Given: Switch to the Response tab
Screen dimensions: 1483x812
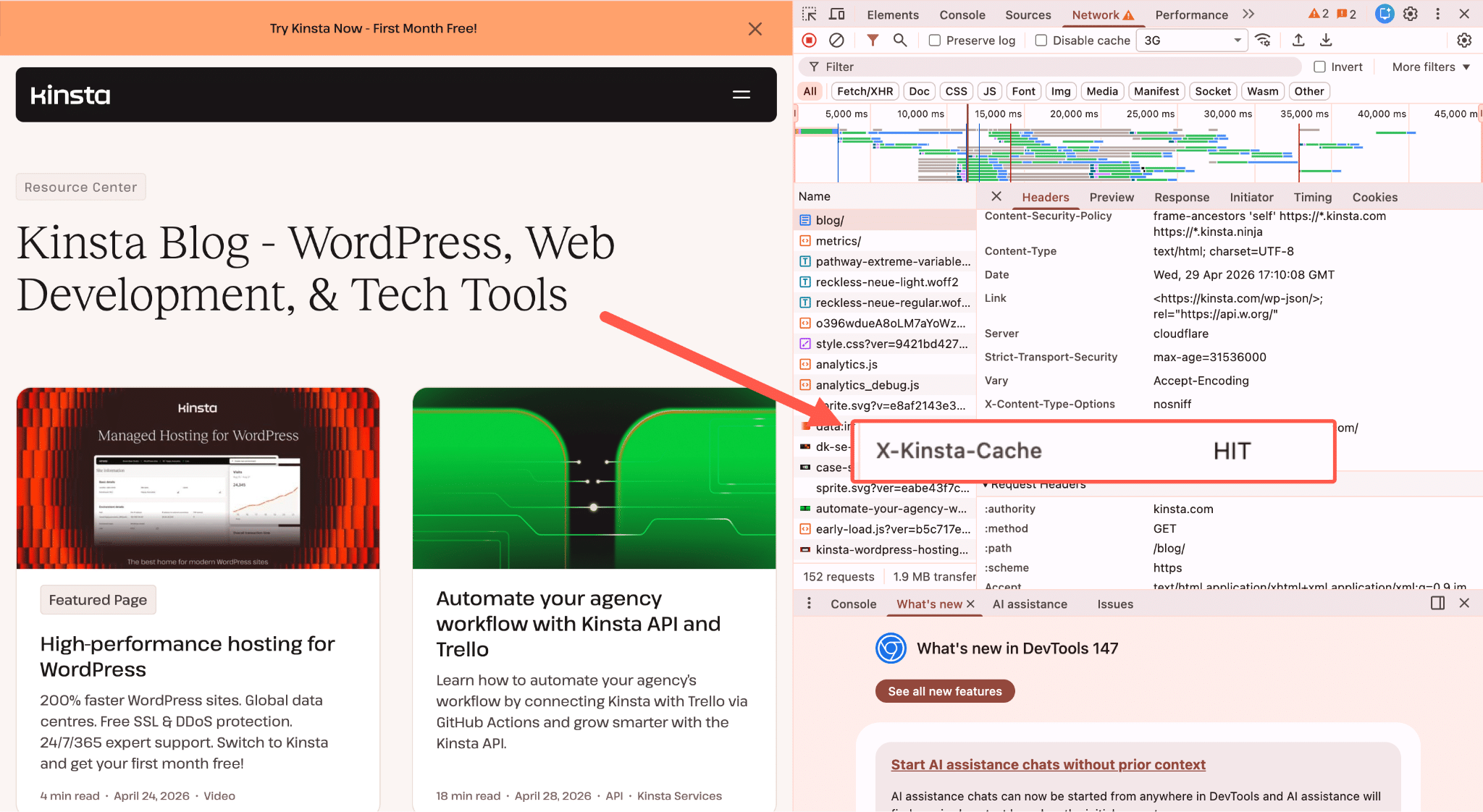Looking at the screenshot, I should pyautogui.click(x=1182, y=197).
